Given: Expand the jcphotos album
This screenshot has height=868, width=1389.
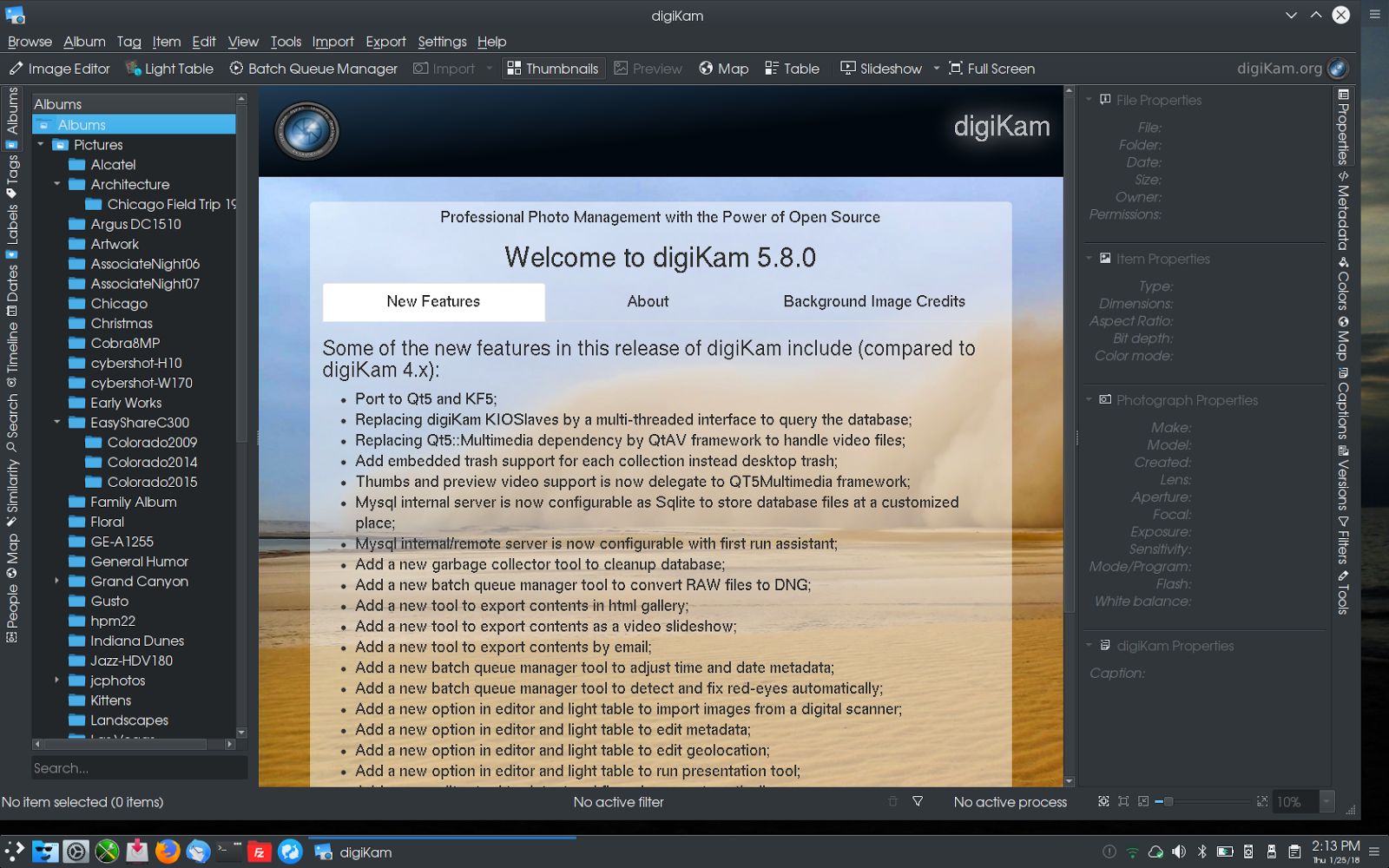Looking at the screenshot, I should click(57, 680).
